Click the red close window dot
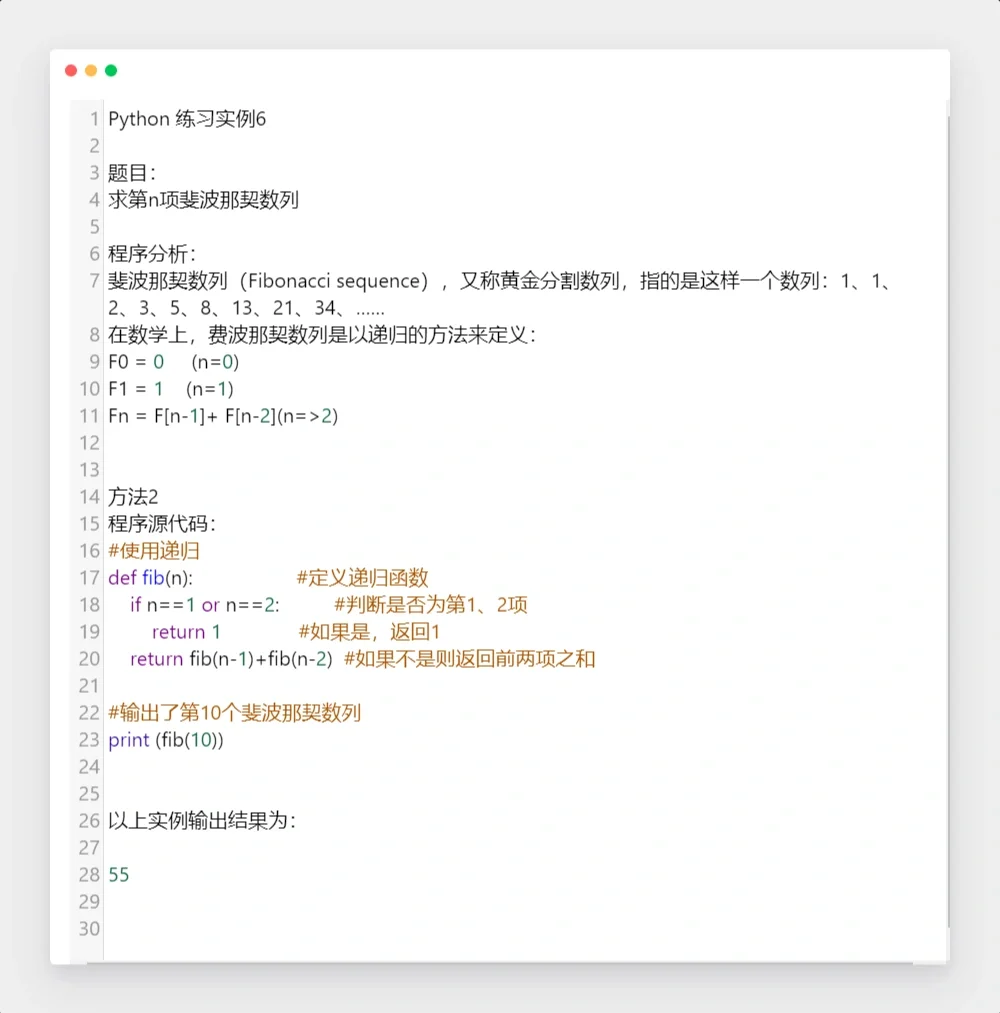Viewport: 1000px width, 1013px height. (71, 70)
